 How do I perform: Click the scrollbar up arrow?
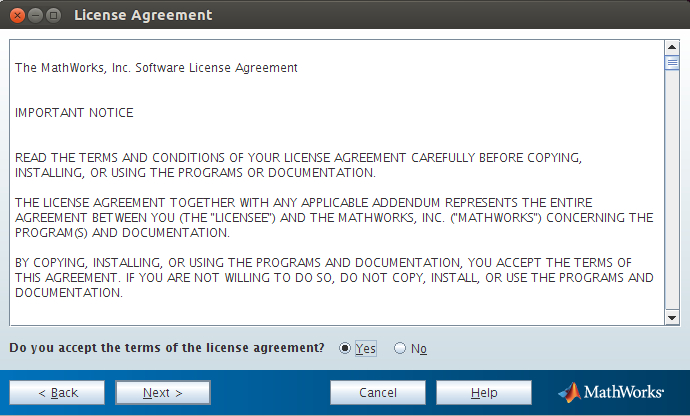pos(672,47)
